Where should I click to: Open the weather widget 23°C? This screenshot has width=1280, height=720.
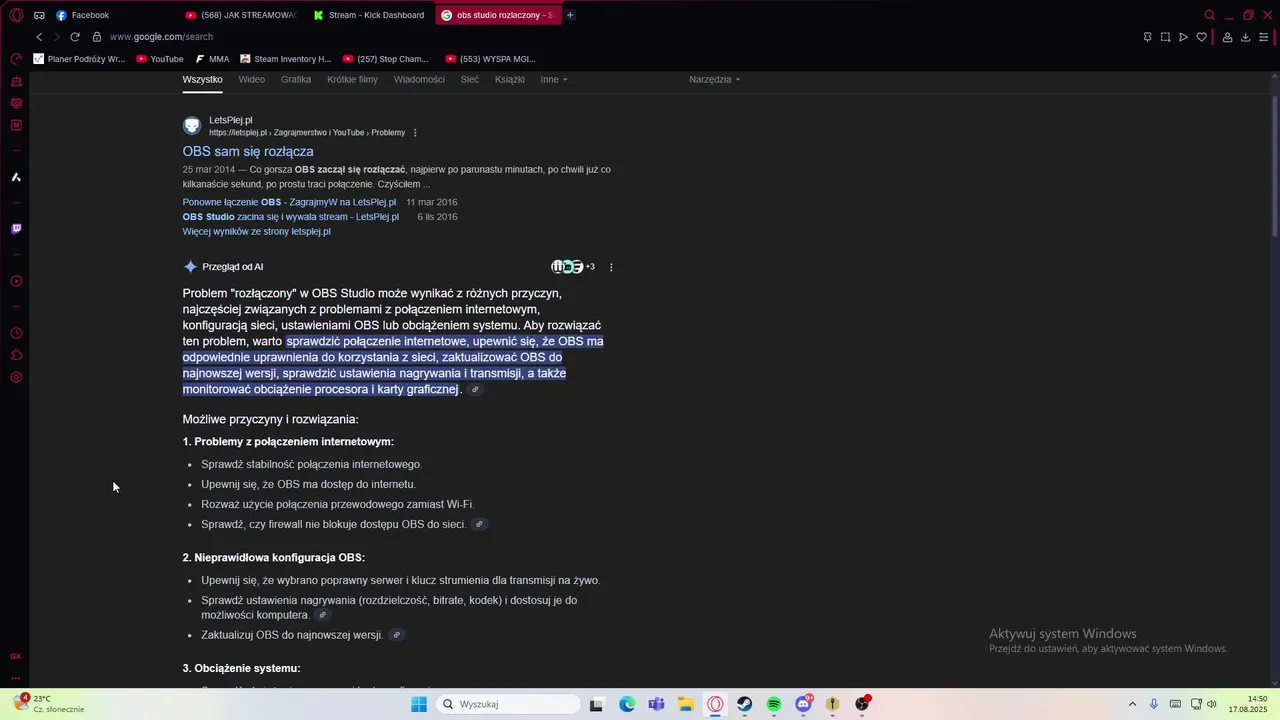pyautogui.click(x=48, y=704)
